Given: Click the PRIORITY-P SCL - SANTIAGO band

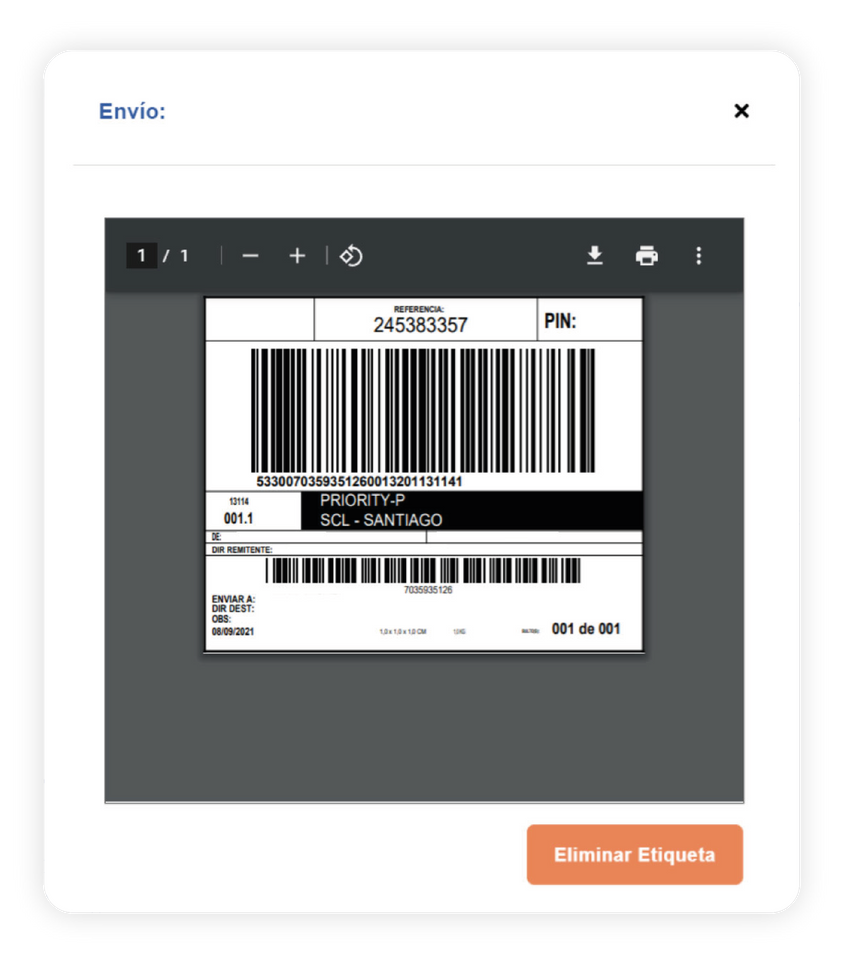Looking at the screenshot, I should 472,510.
